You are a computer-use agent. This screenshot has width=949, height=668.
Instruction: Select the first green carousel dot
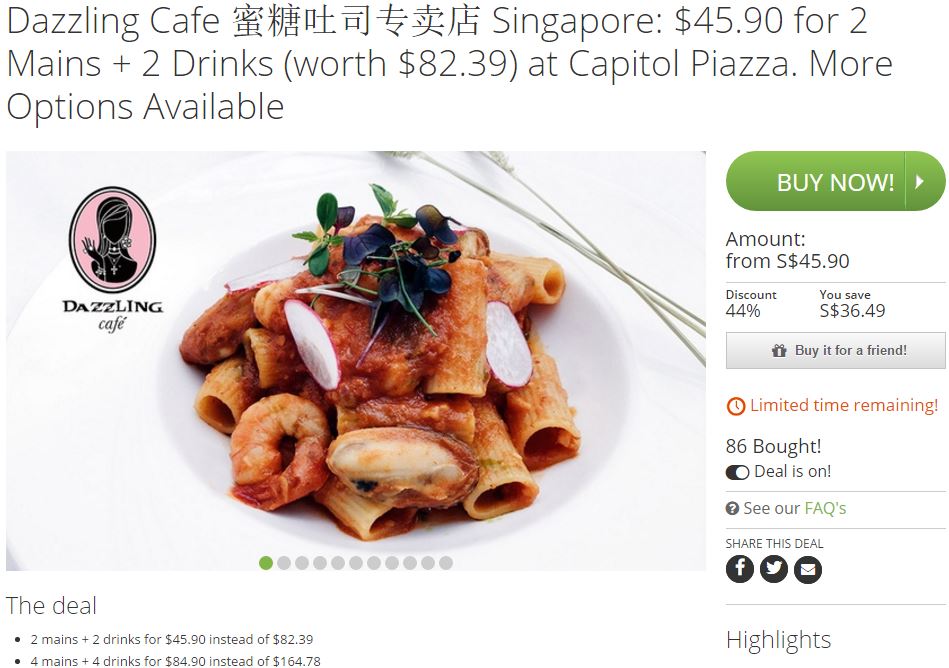pos(266,563)
